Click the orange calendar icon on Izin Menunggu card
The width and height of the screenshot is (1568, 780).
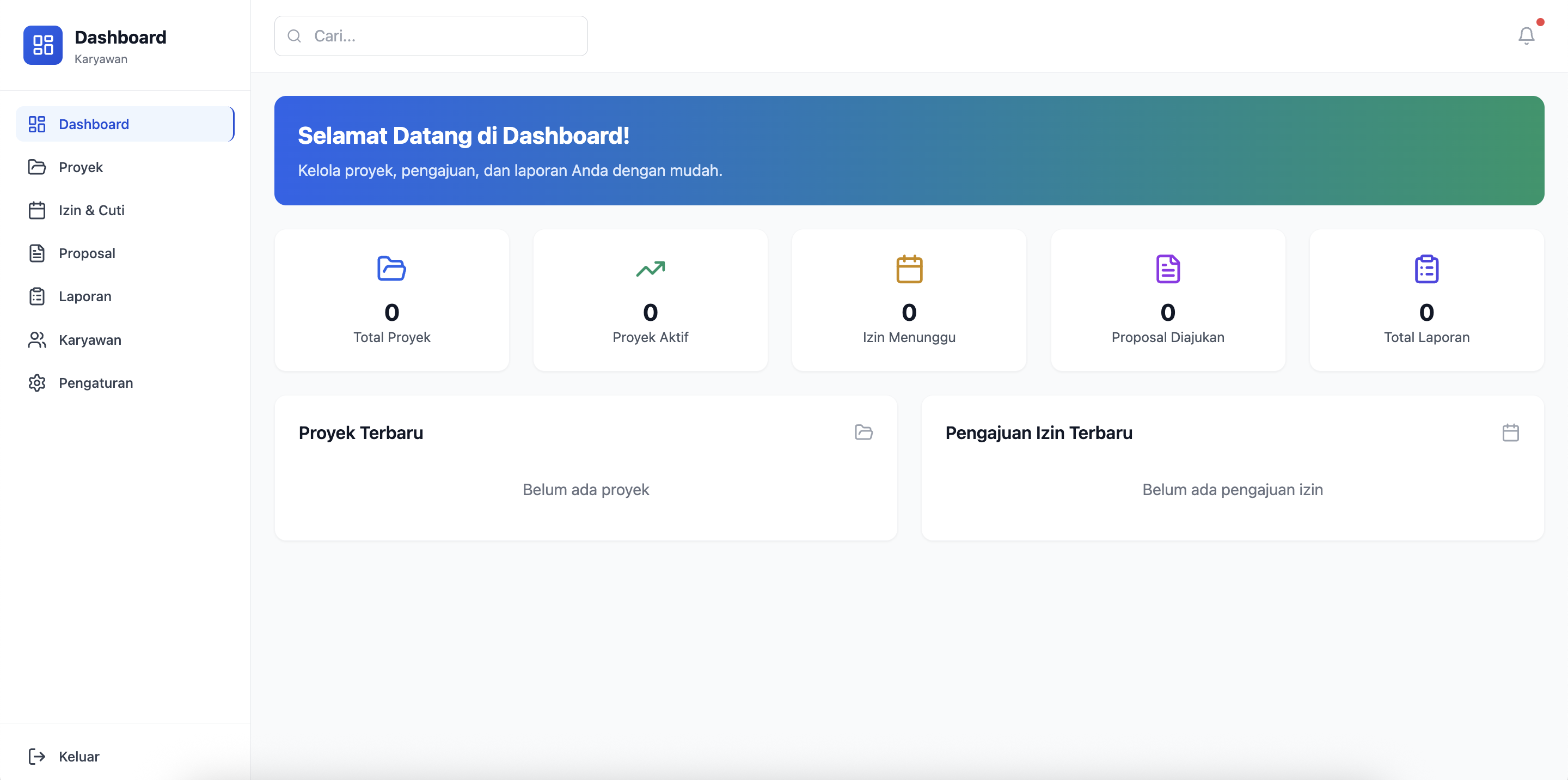[909, 269]
